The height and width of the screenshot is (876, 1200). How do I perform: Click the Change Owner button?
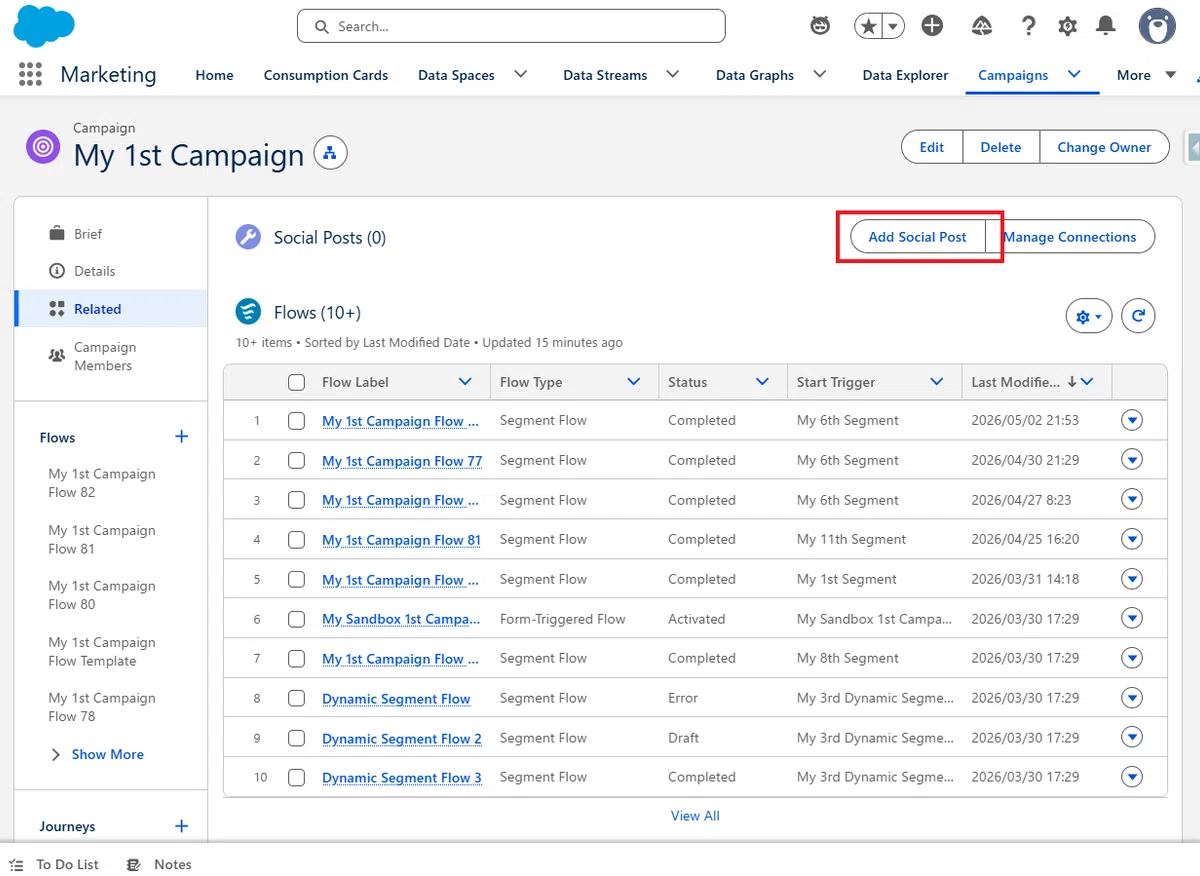coord(1104,147)
